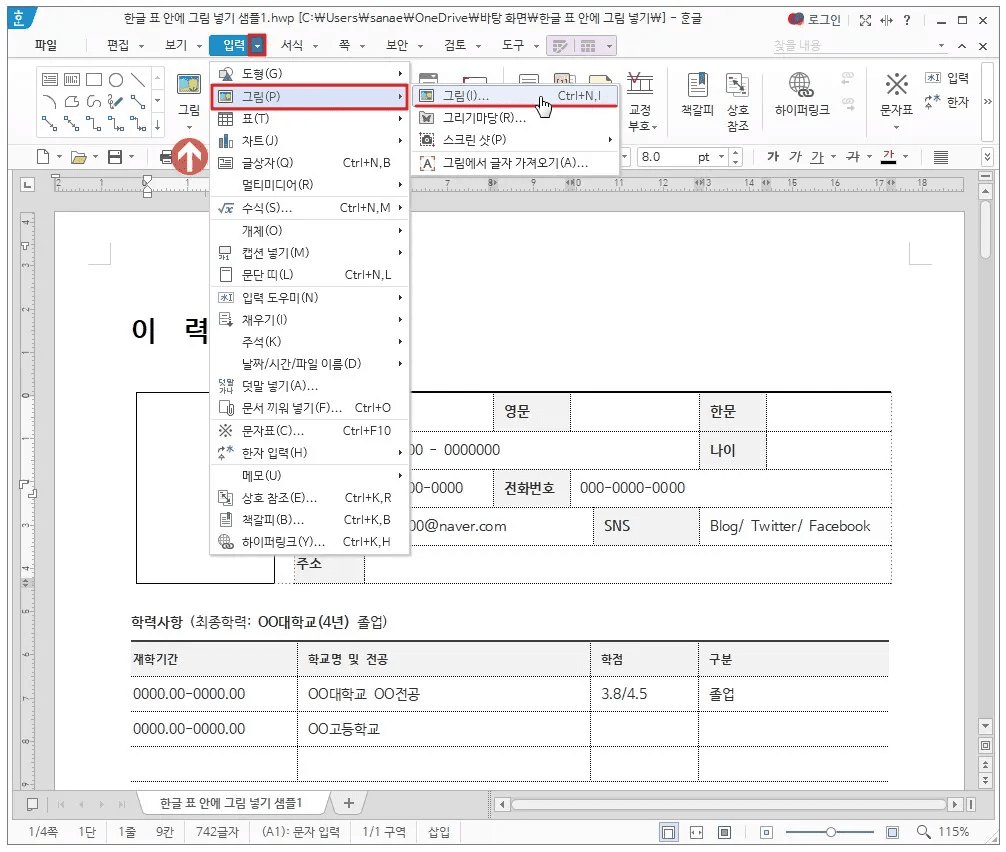This screenshot has height=852, width=1006.
Task: Click the zoom slider handle
Action: [831, 832]
